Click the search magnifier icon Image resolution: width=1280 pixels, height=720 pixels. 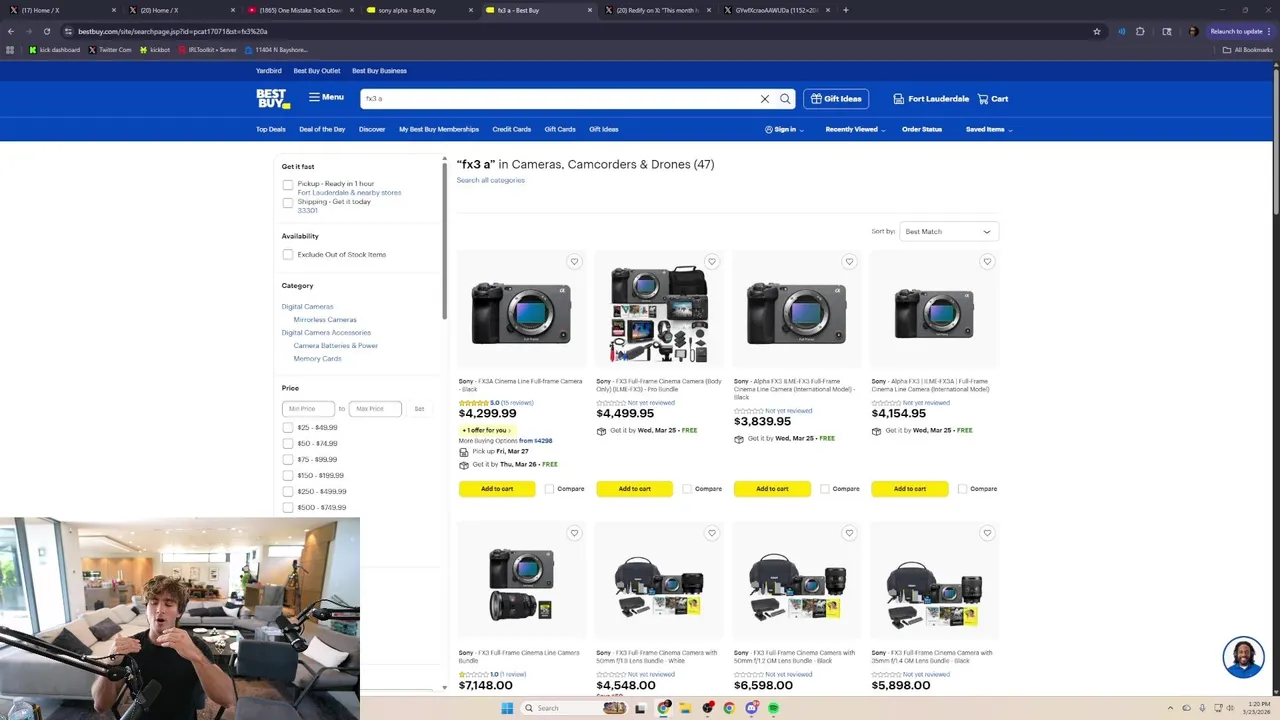tap(785, 99)
